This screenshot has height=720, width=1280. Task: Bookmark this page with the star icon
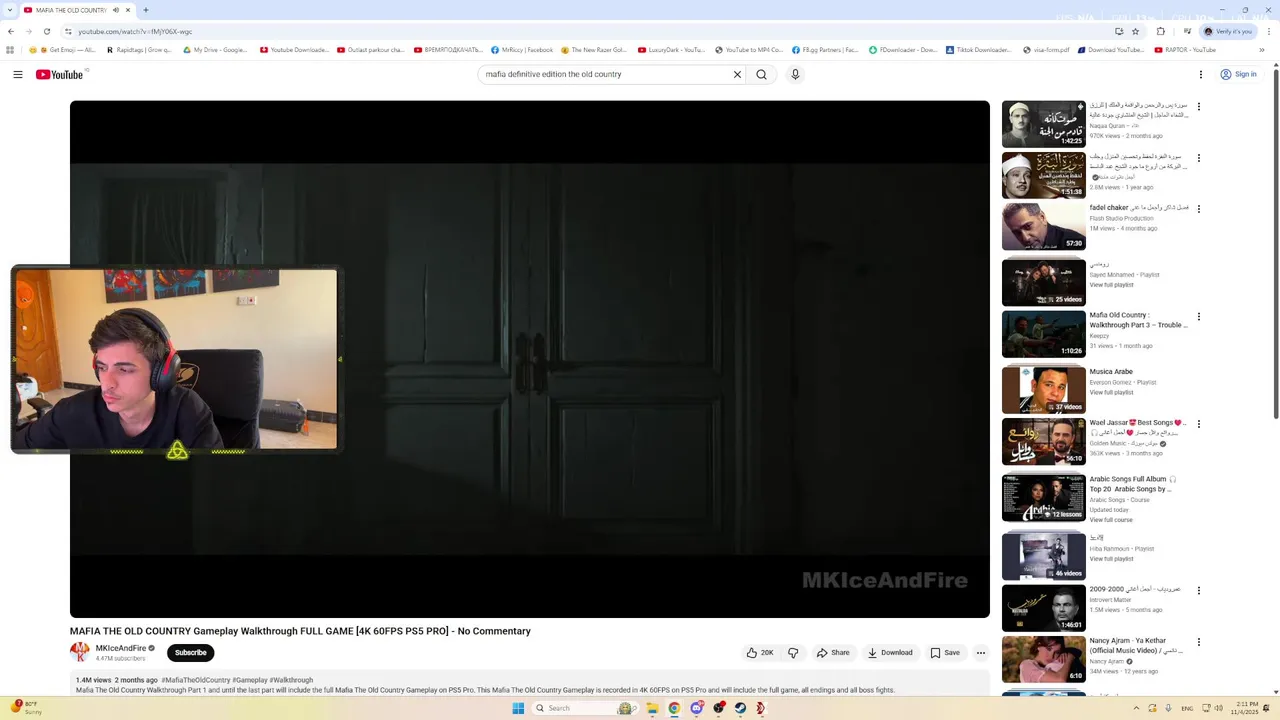[x=1135, y=31]
